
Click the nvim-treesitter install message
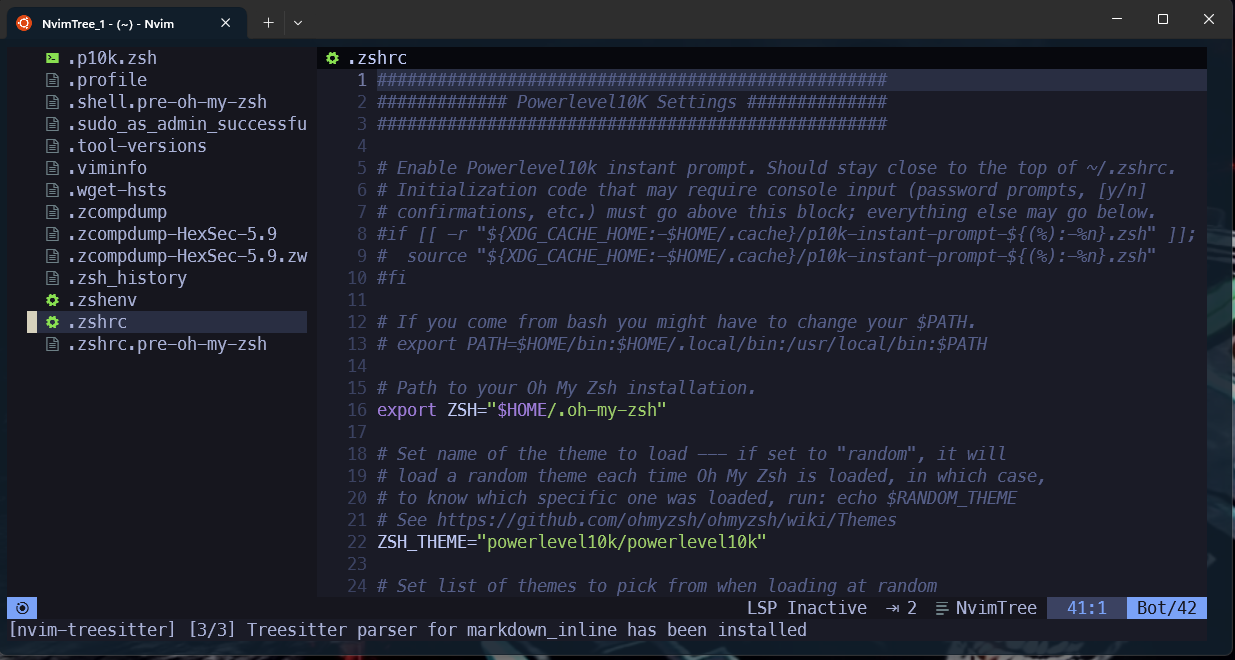tap(407, 630)
